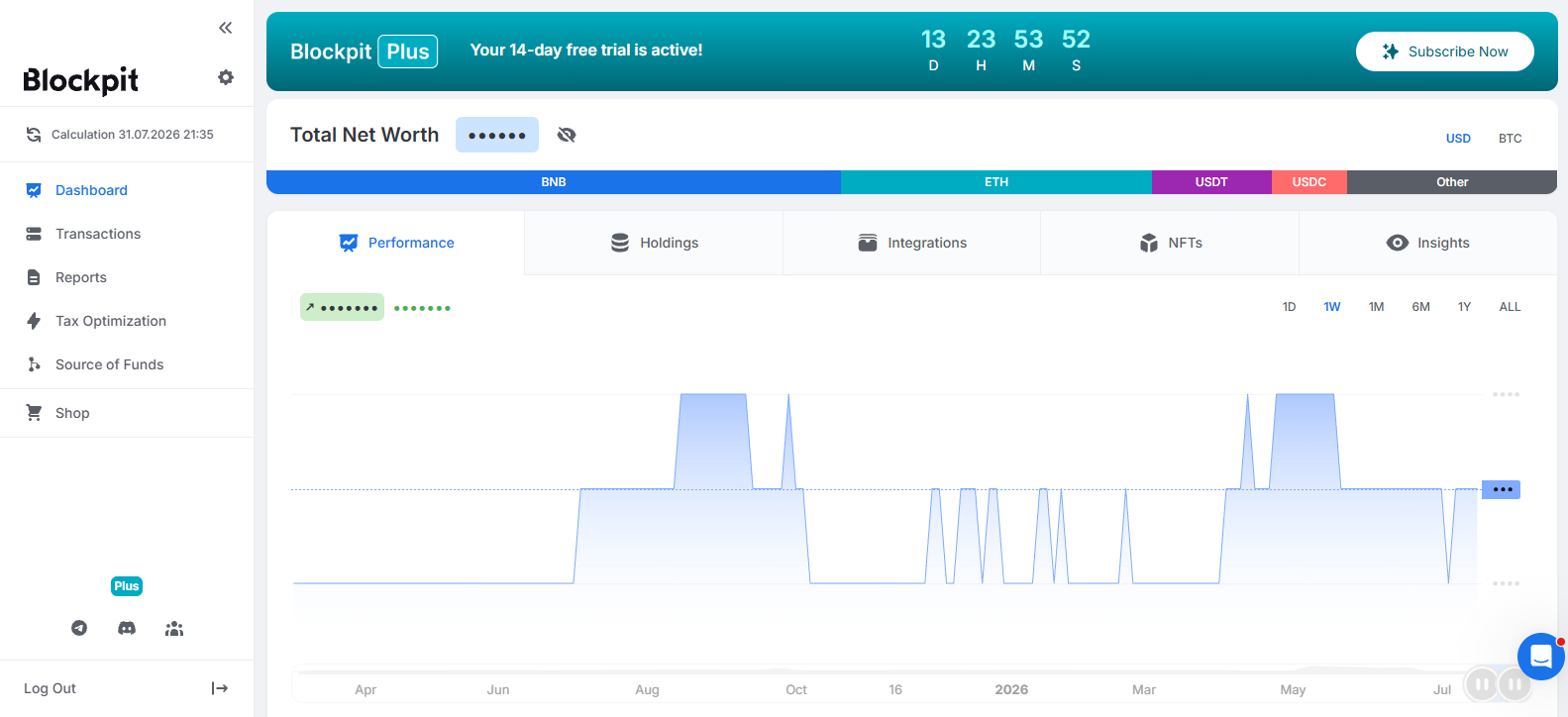Open settings gear next to Blockpit logo
The image size is (1568, 717).
pyautogui.click(x=226, y=77)
